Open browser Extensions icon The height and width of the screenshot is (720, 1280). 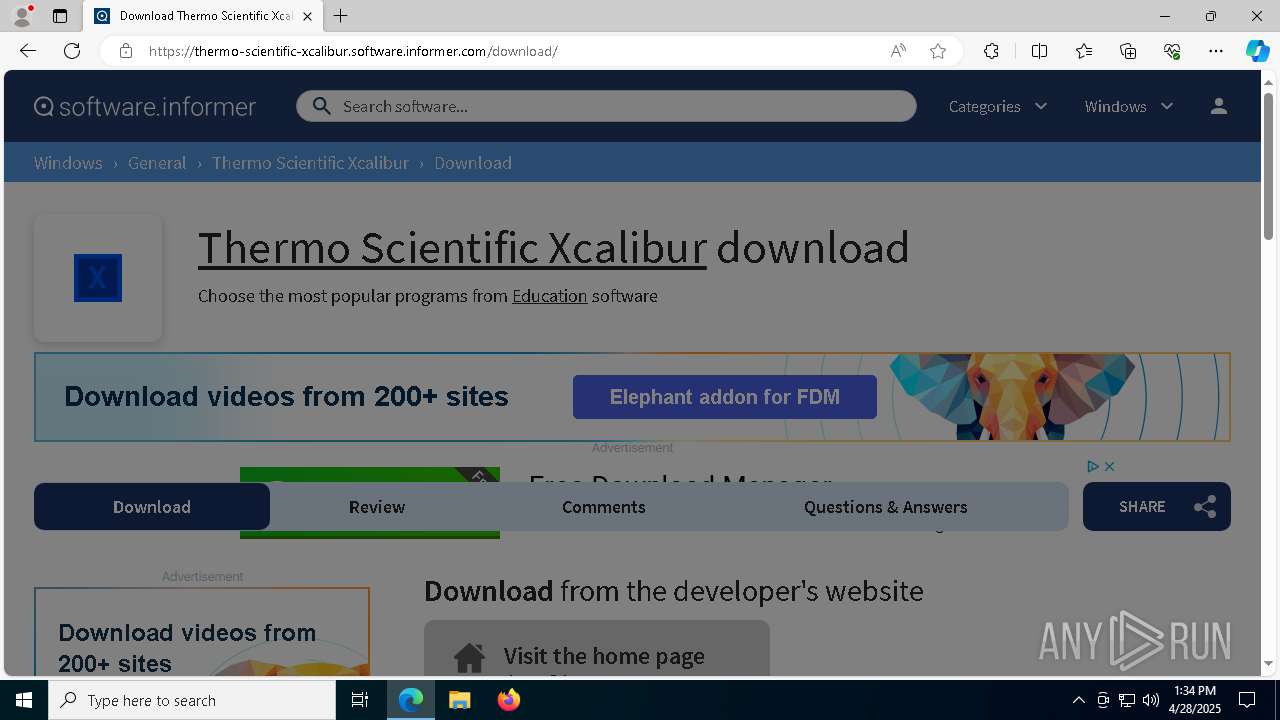pos(991,51)
